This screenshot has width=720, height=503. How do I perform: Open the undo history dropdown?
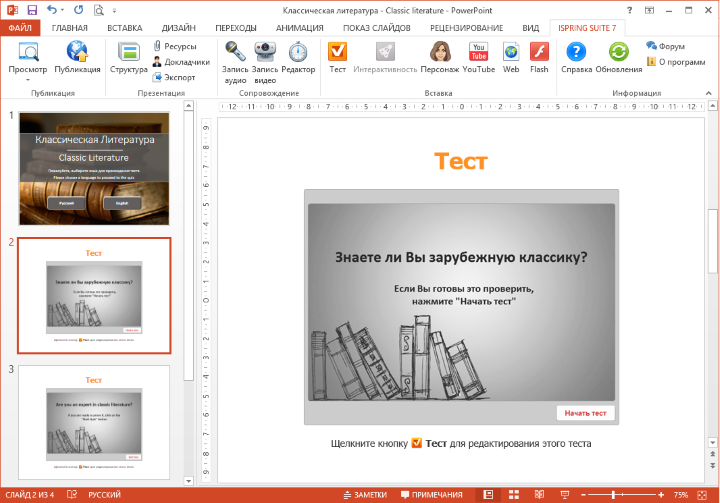tap(62, 10)
